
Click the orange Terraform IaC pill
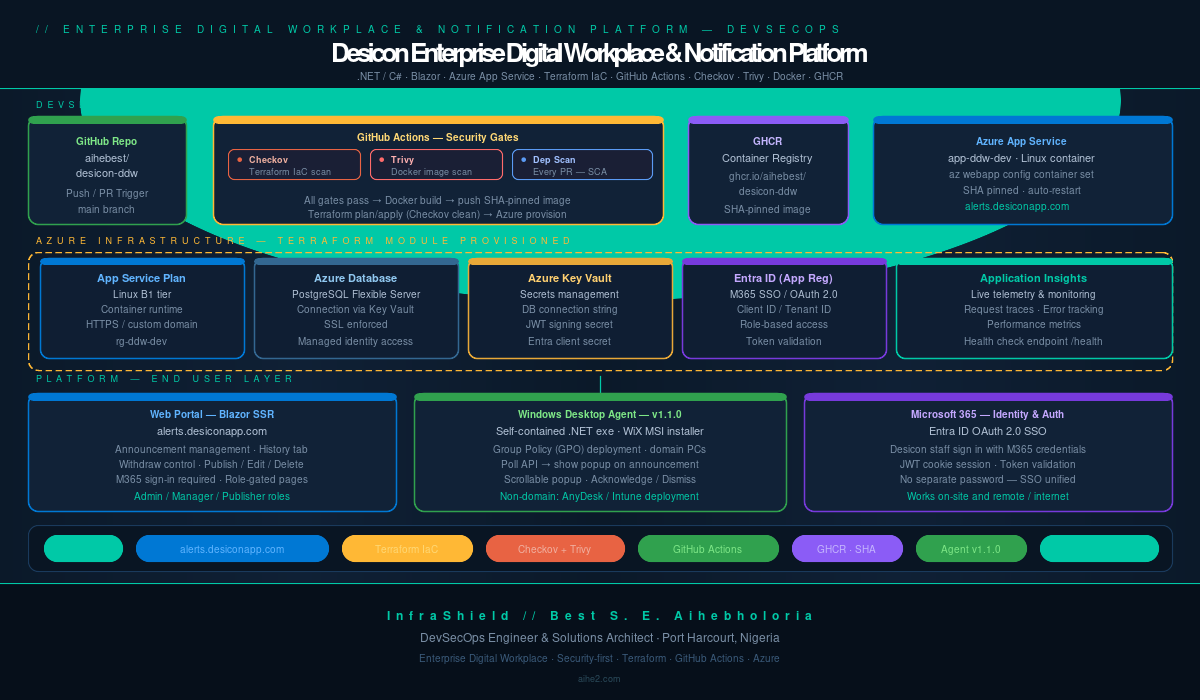407,549
